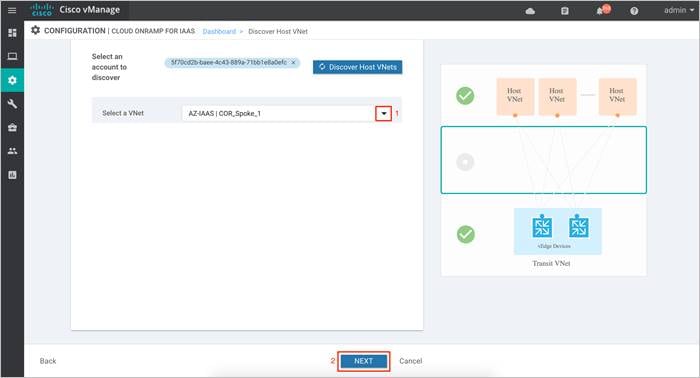Open the Tools wrench sidebar icon
The image size is (700, 378).
[x=12, y=104]
